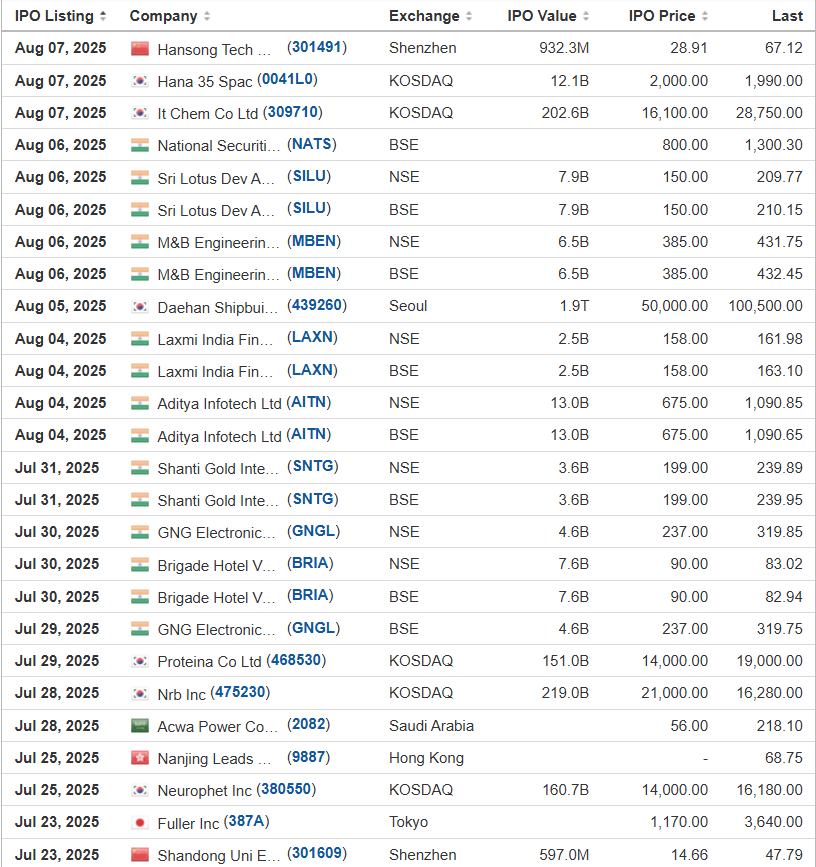The height and width of the screenshot is (867, 816).
Task: Click the Korea flag beside It Chem Co Ltd
Action: pyautogui.click(x=140, y=113)
